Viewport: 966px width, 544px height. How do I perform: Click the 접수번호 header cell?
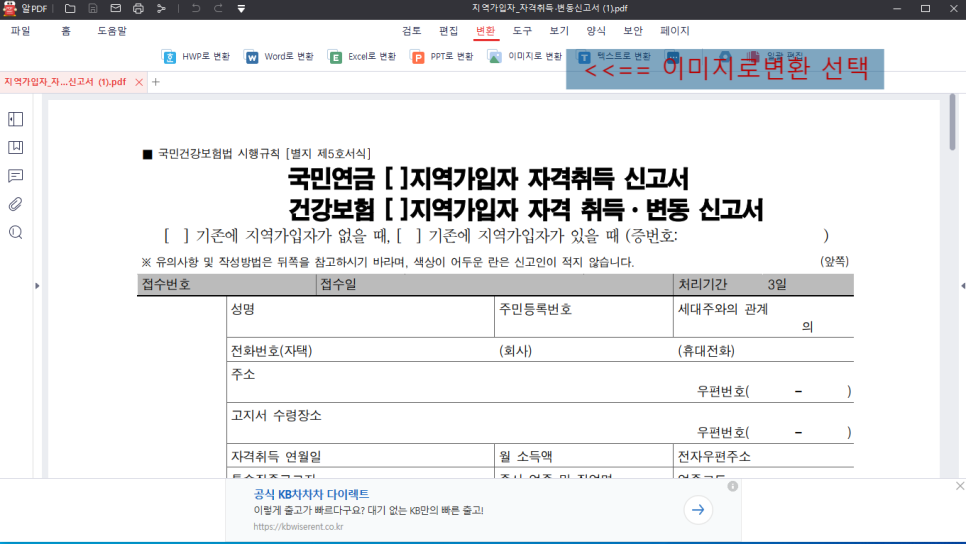pyautogui.click(x=227, y=285)
